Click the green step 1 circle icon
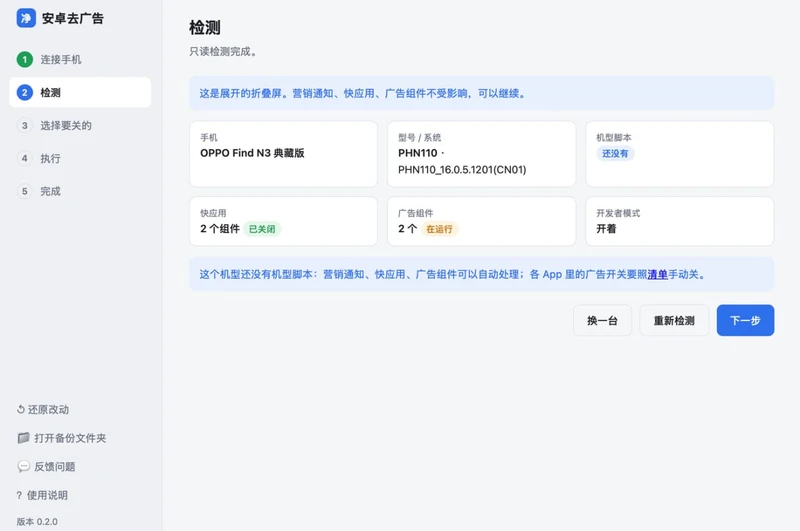This screenshot has height=531, width=800. pos(24,60)
